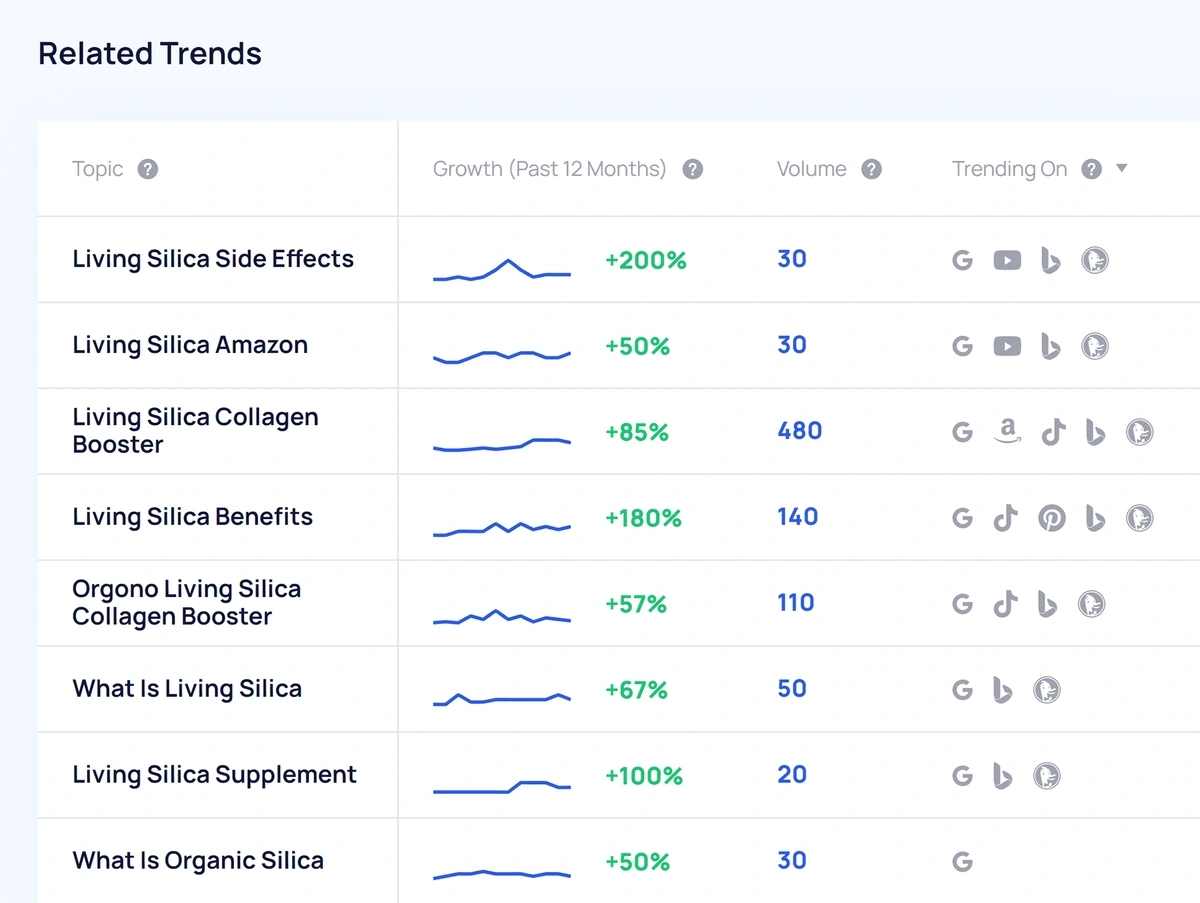Click the volume value 20
Image resolution: width=1200 pixels, height=903 pixels.
(792, 775)
